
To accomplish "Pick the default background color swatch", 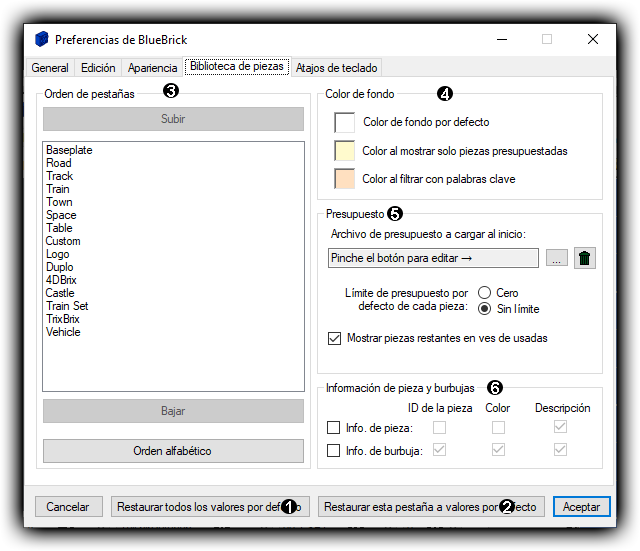I will tap(344, 122).
